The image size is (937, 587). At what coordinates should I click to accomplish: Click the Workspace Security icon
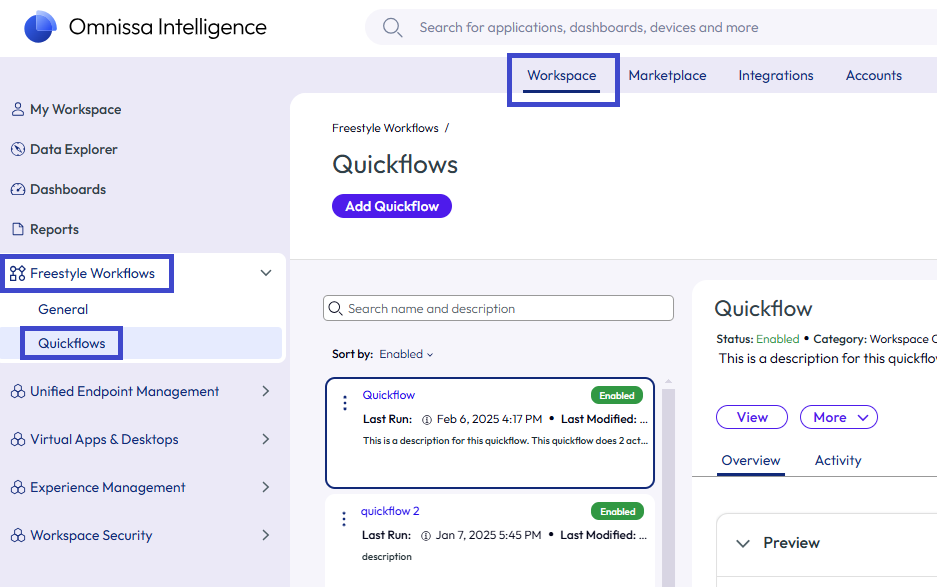pos(18,535)
